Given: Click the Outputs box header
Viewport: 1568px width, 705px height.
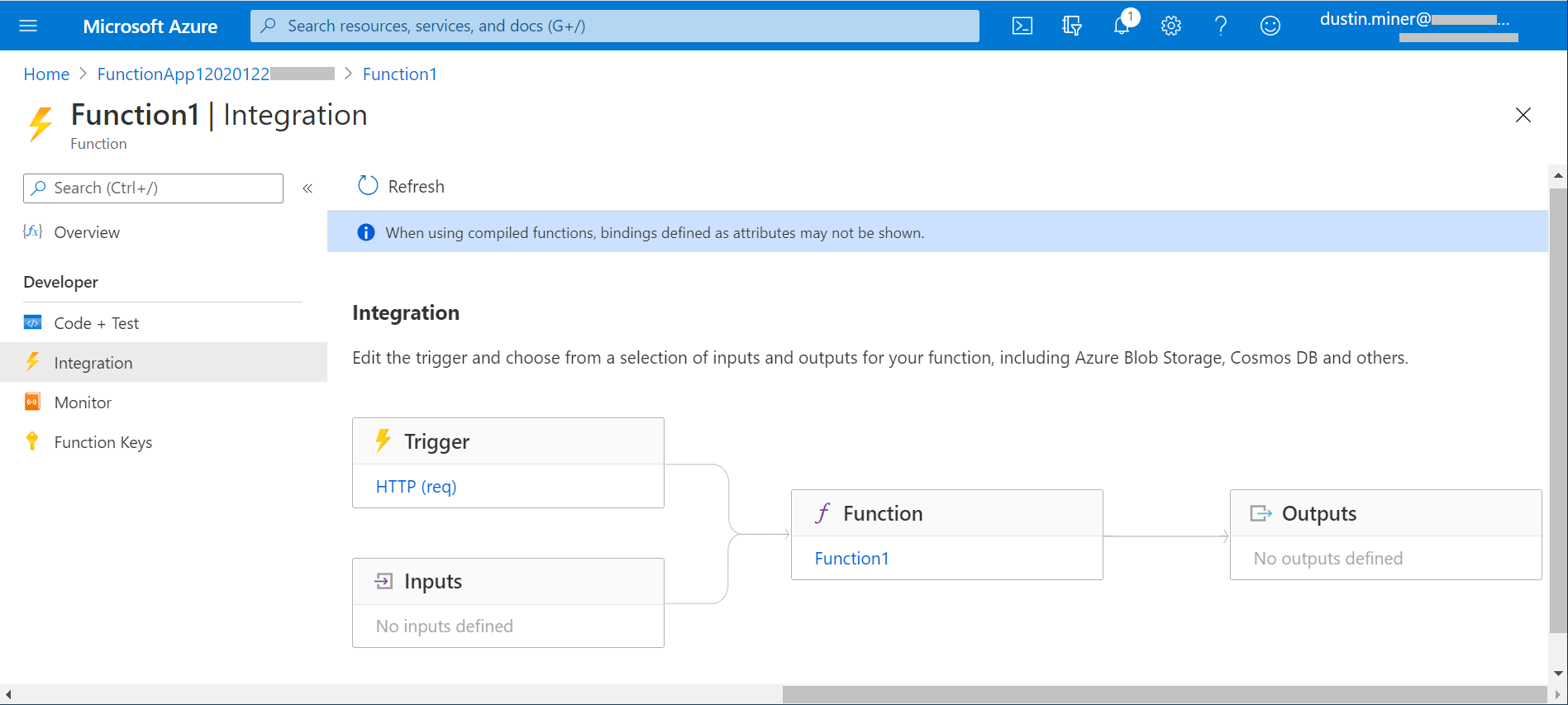Looking at the screenshot, I should (x=1386, y=513).
